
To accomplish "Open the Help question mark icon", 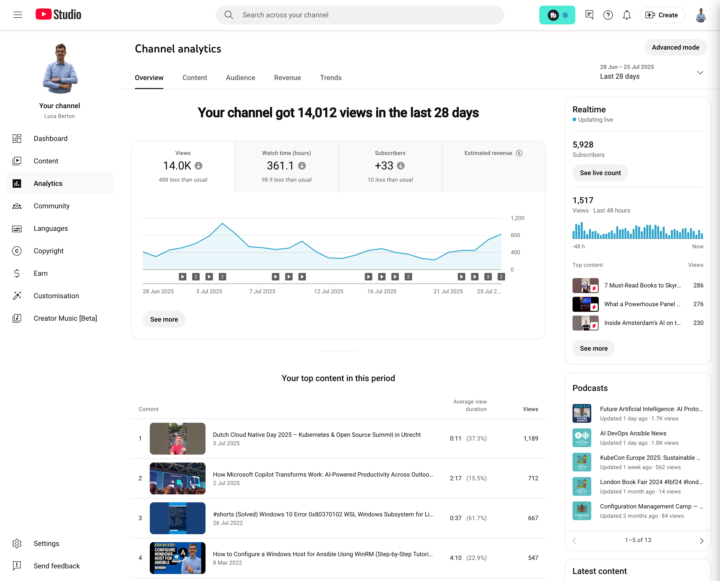I will 608,15.
